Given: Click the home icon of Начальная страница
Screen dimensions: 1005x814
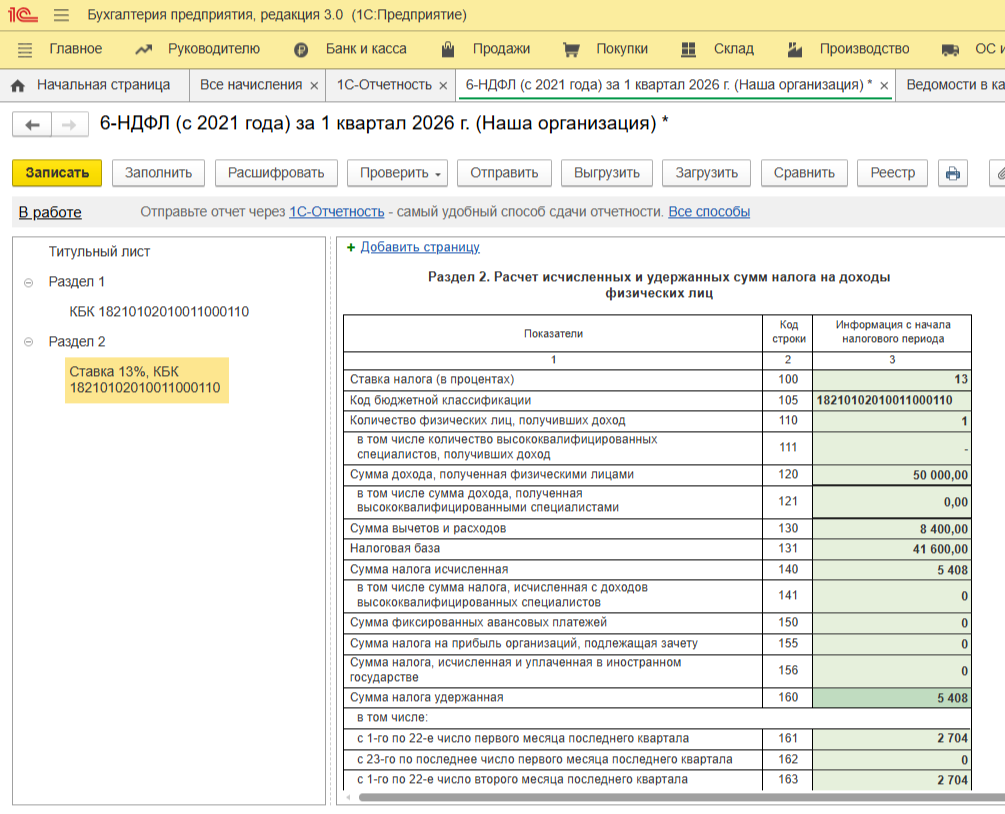Looking at the screenshot, I should coord(18,85).
